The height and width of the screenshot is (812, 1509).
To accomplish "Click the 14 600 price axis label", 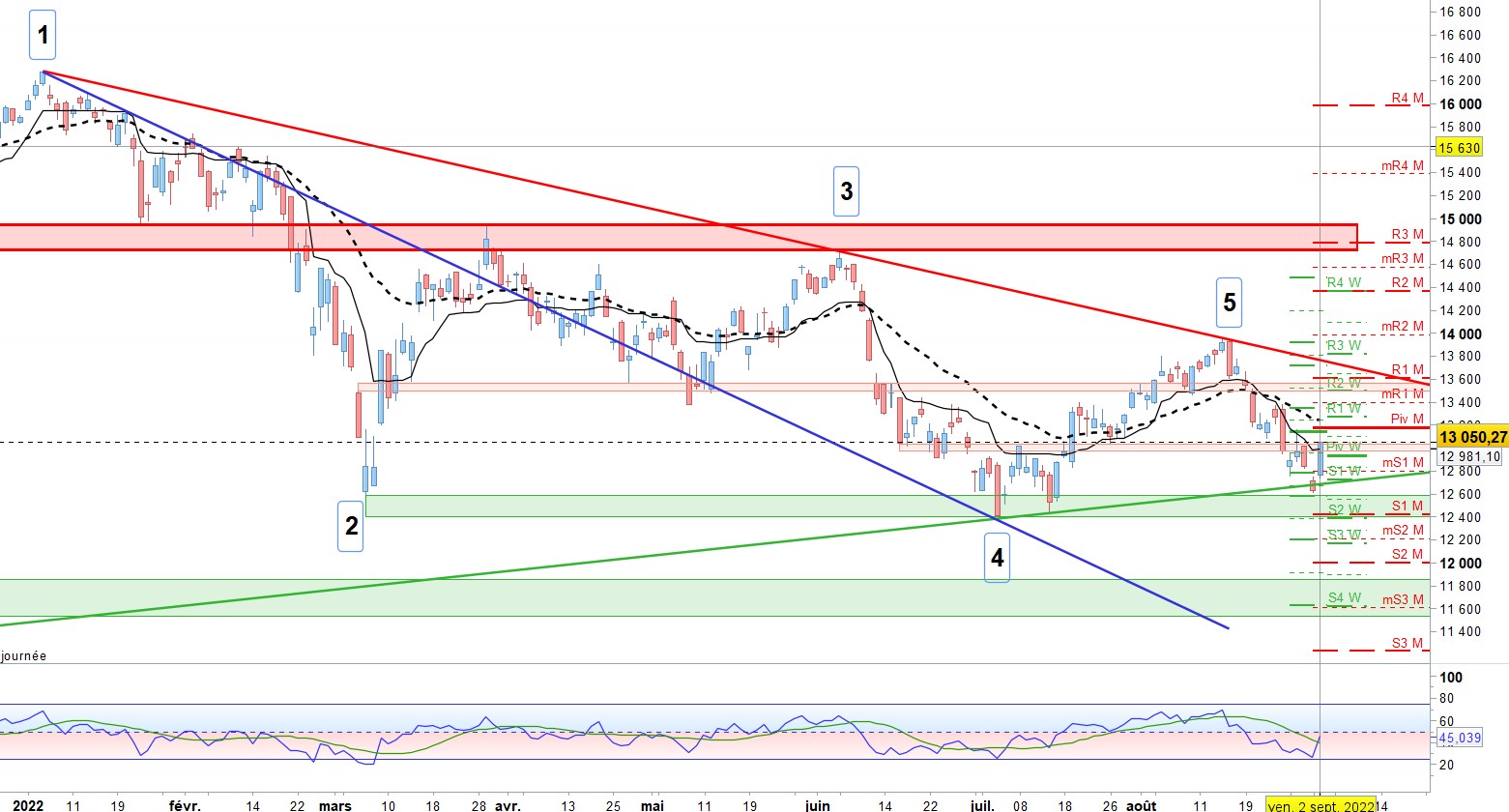I will pyautogui.click(x=1461, y=265).
